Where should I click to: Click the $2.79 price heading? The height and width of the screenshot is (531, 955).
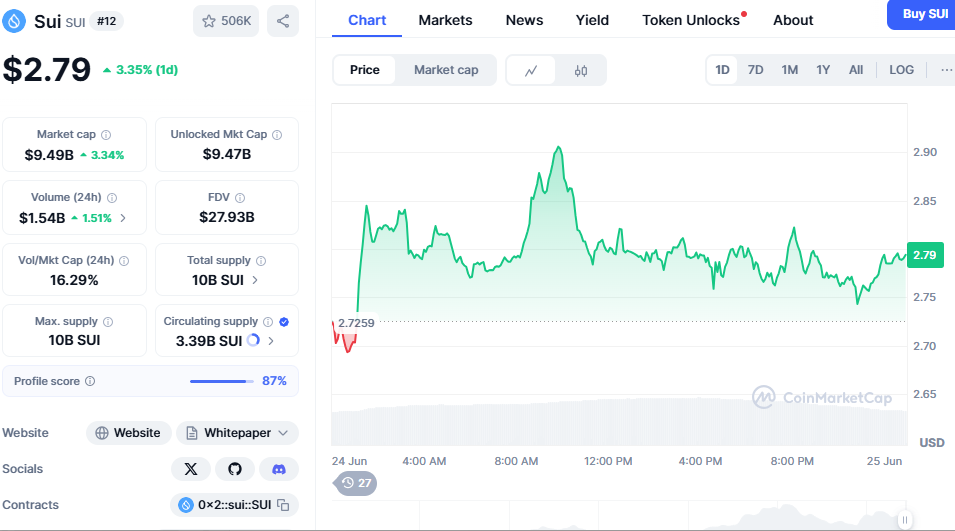click(x=47, y=69)
